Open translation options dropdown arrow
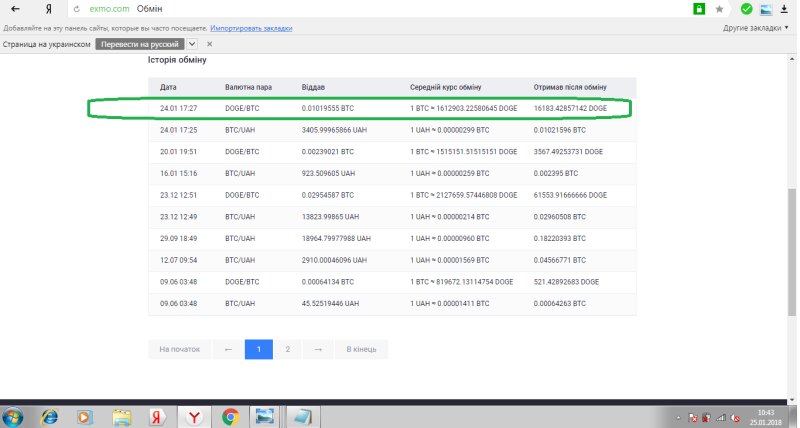 [192, 45]
